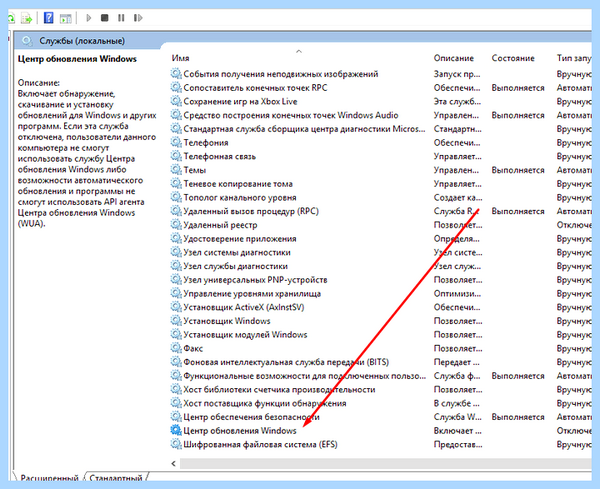Click the Start Service play icon
Viewport: 600px width, 489px height.
coord(89,18)
